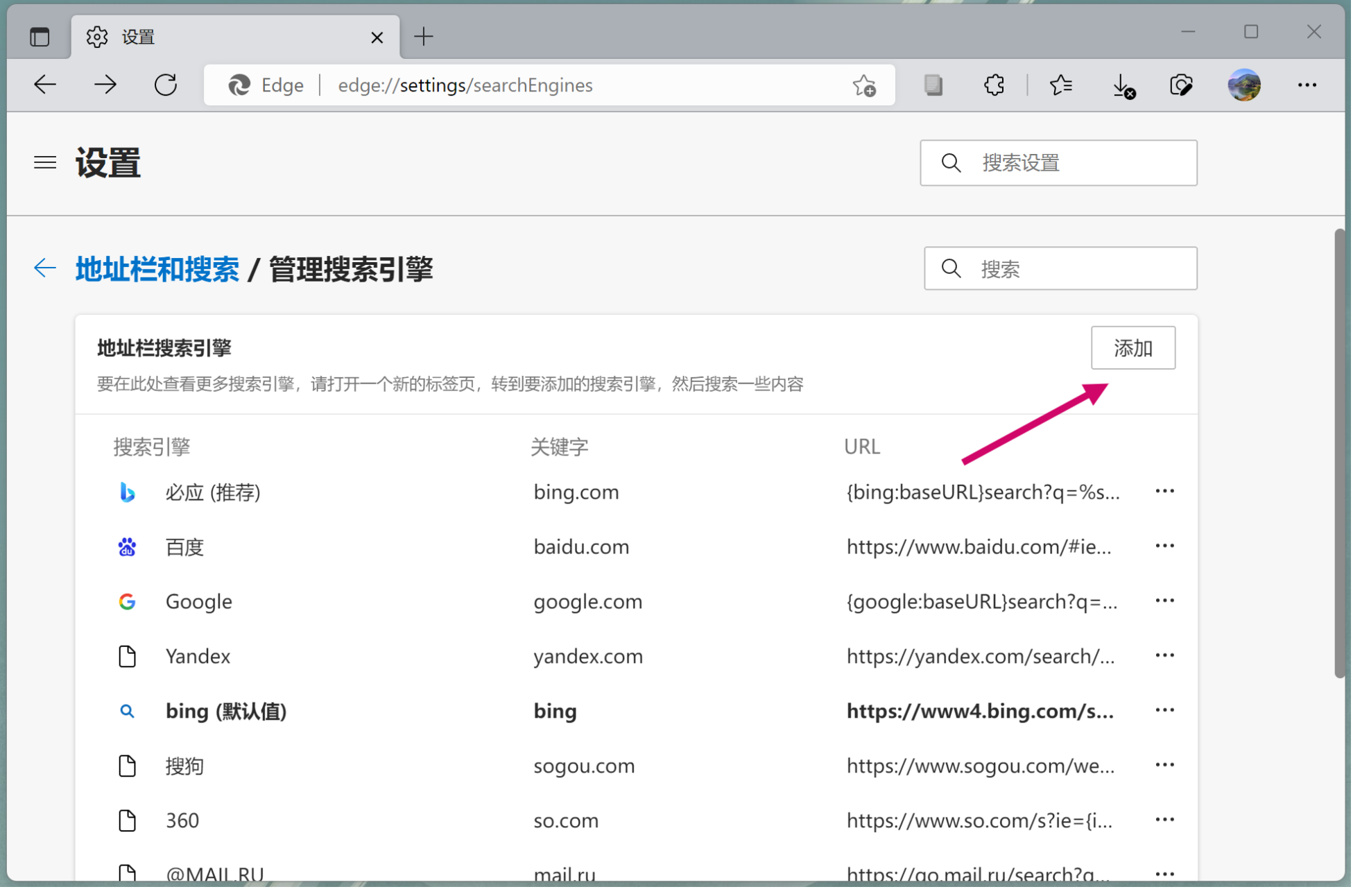The height and width of the screenshot is (896, 1369).
Task: Go back with browser back arrow
Action: 45,85
